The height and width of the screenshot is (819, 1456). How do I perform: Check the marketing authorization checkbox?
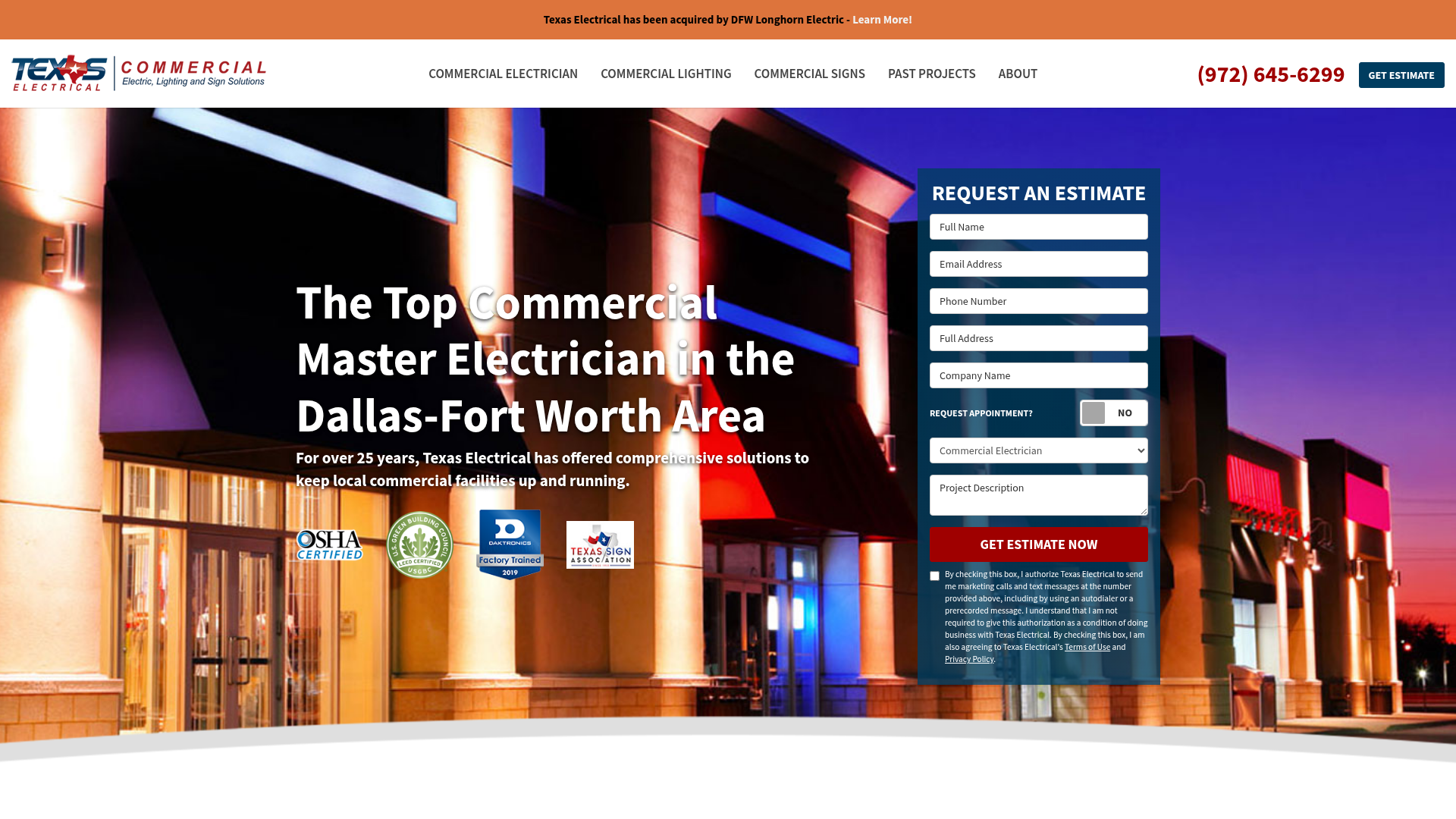point(934,576)
